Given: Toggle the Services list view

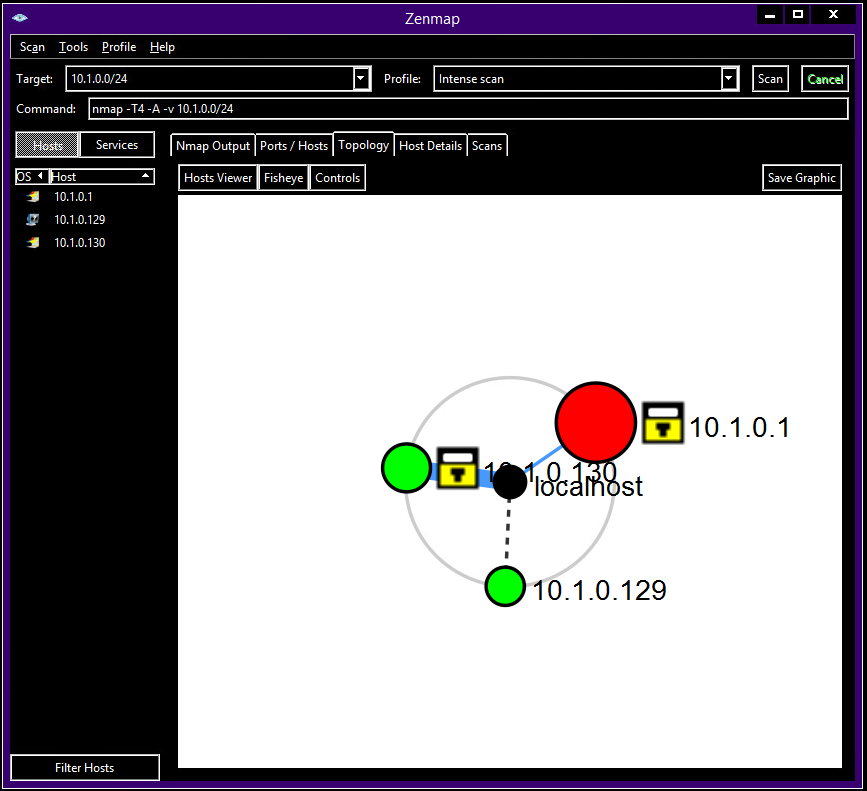Looking at the screenshot, I should click(117, 145).
